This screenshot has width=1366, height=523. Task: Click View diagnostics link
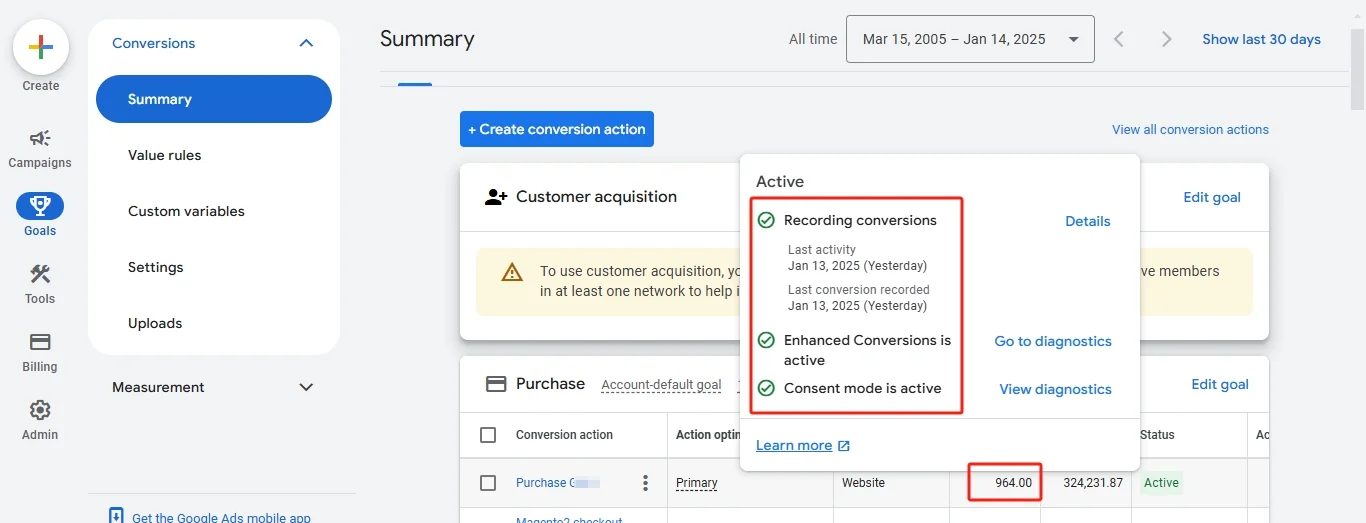(x=1056, y=389)
